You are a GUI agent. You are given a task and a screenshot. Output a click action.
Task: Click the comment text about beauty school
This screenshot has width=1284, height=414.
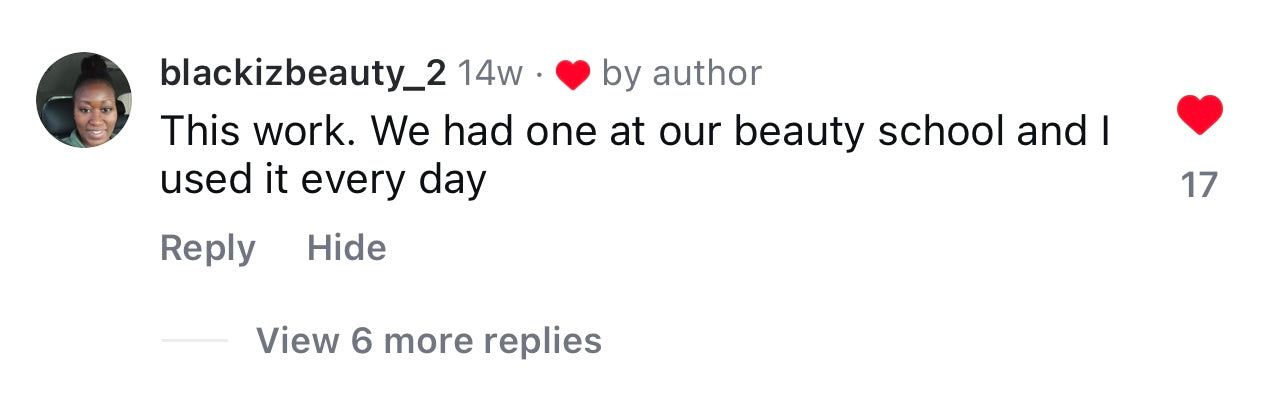click(634, 133)
